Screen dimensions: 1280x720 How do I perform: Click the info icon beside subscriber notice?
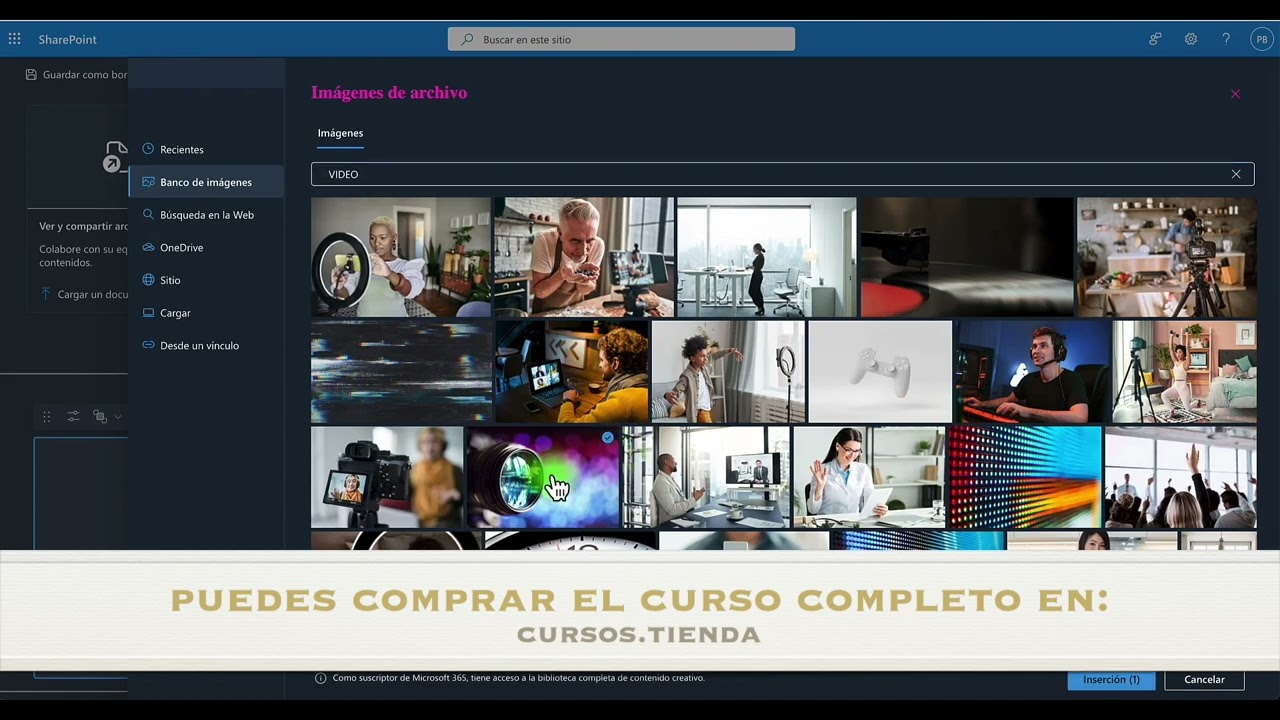321,678
